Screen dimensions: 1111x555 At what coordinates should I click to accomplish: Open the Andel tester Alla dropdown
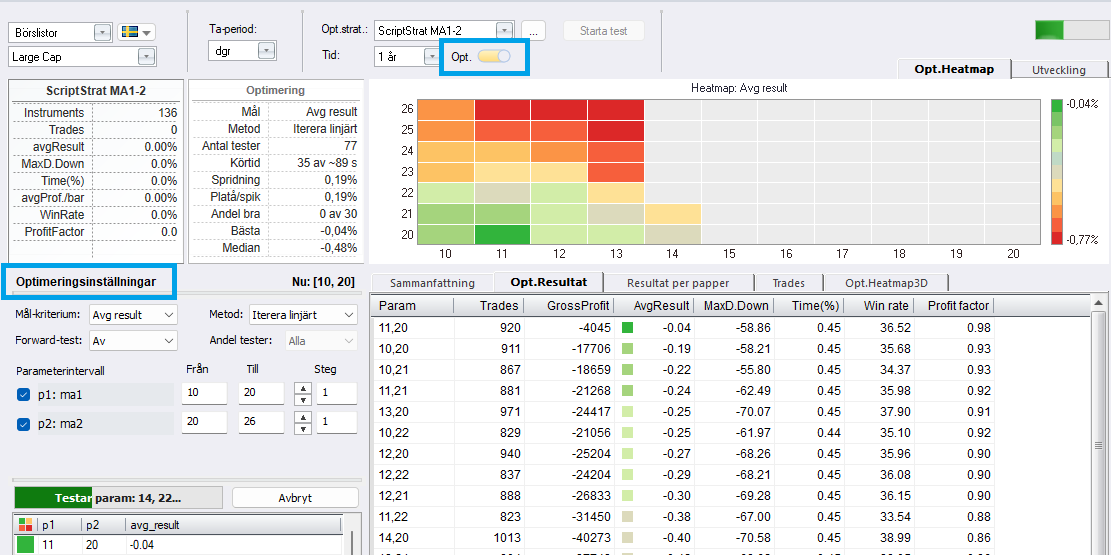point(321,341)
